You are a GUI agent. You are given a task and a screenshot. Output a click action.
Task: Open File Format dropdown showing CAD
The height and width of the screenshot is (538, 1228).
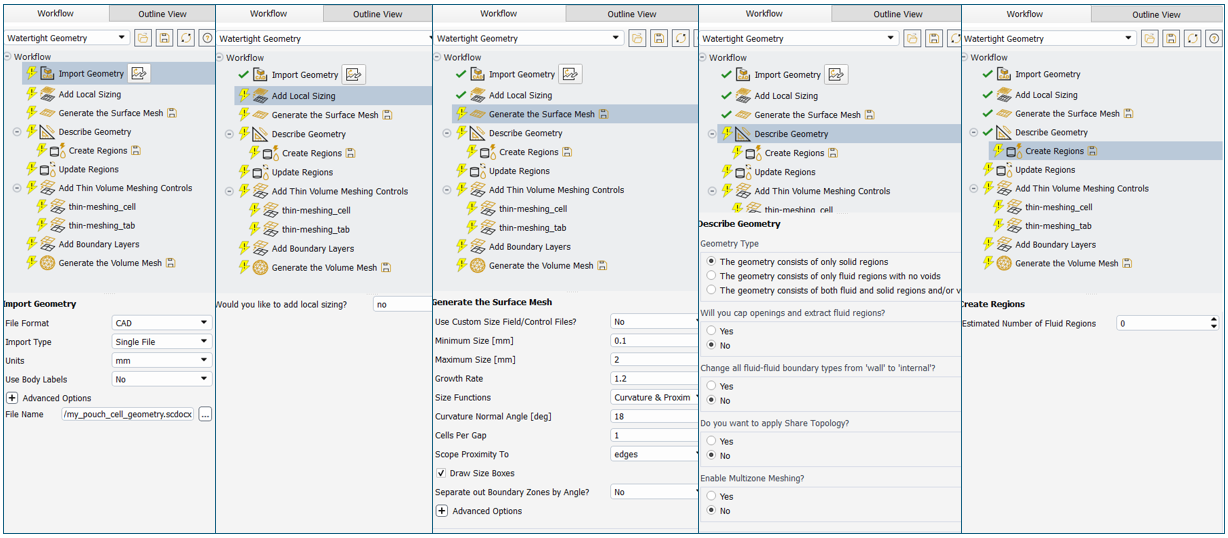[x=161, y=323]
